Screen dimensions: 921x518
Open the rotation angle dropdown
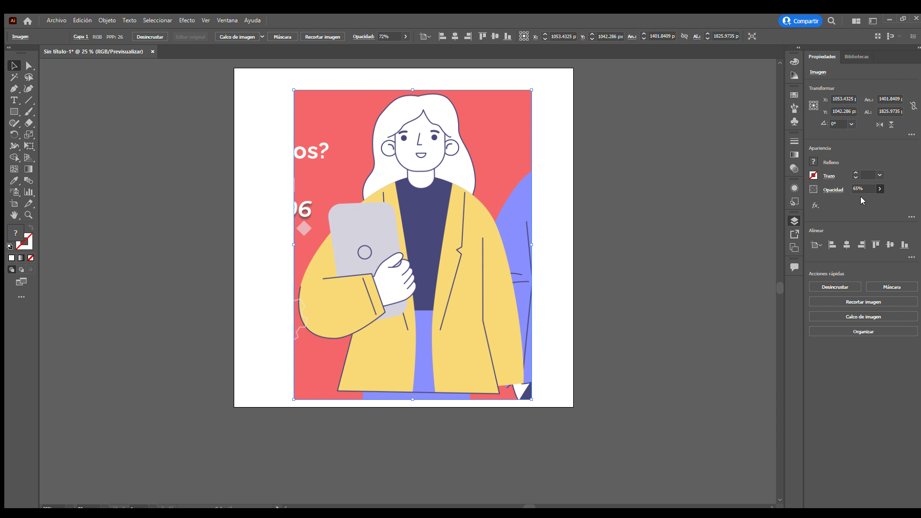[851, 124]
